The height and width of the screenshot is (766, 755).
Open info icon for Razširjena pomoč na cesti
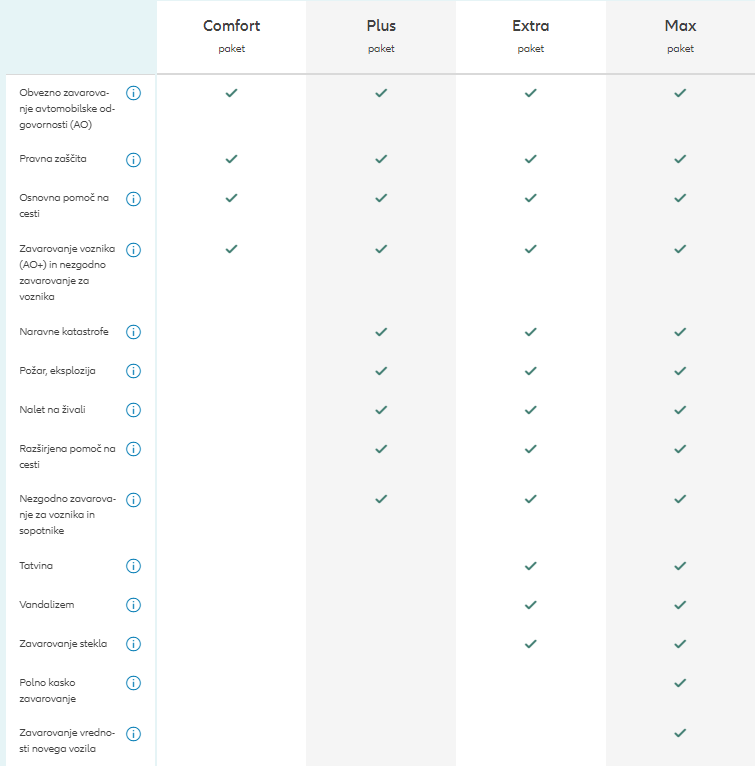pos(133,449)
